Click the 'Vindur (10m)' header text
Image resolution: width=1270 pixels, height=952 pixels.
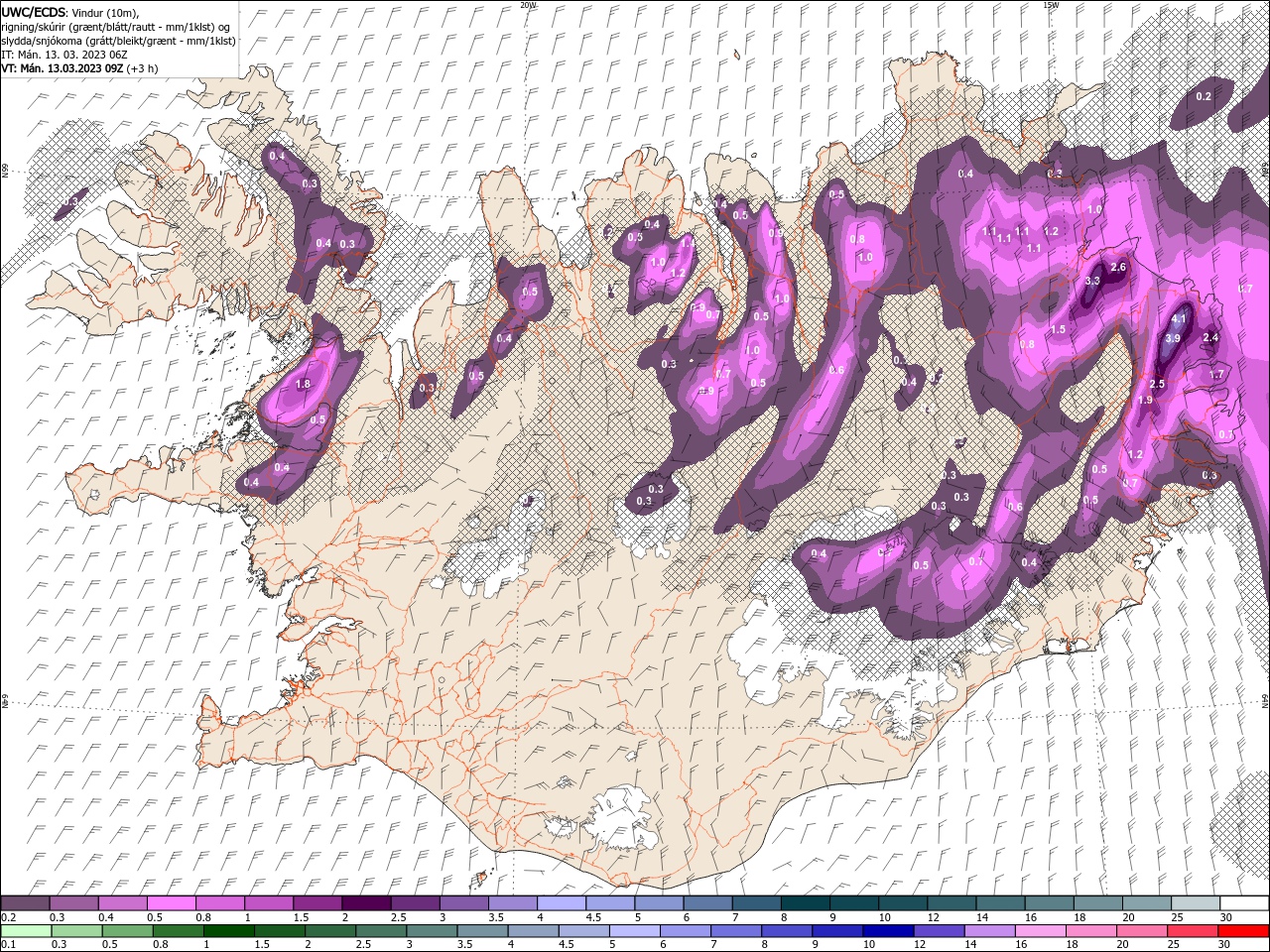click(x=106, y=12)
